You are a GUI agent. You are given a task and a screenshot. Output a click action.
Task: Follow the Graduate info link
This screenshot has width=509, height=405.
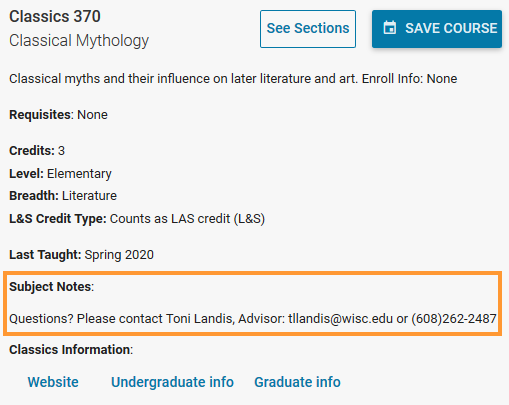(297, 382)
